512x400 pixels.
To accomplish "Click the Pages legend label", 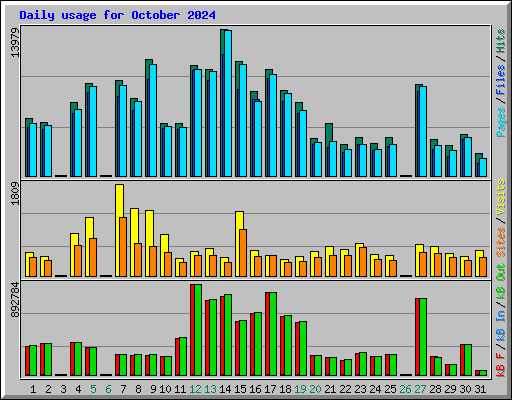I will pyautogui.click(x=501, y=122).
